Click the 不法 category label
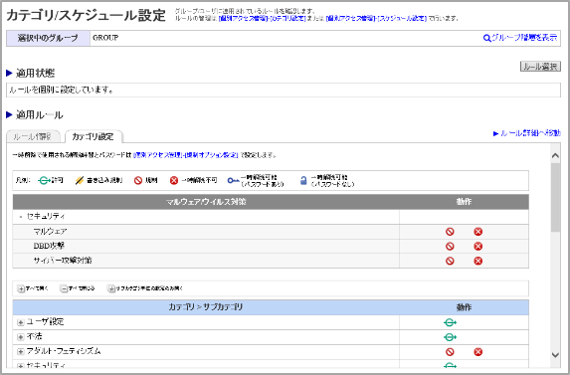Screen dimensions: 570x375 (35, 336)
